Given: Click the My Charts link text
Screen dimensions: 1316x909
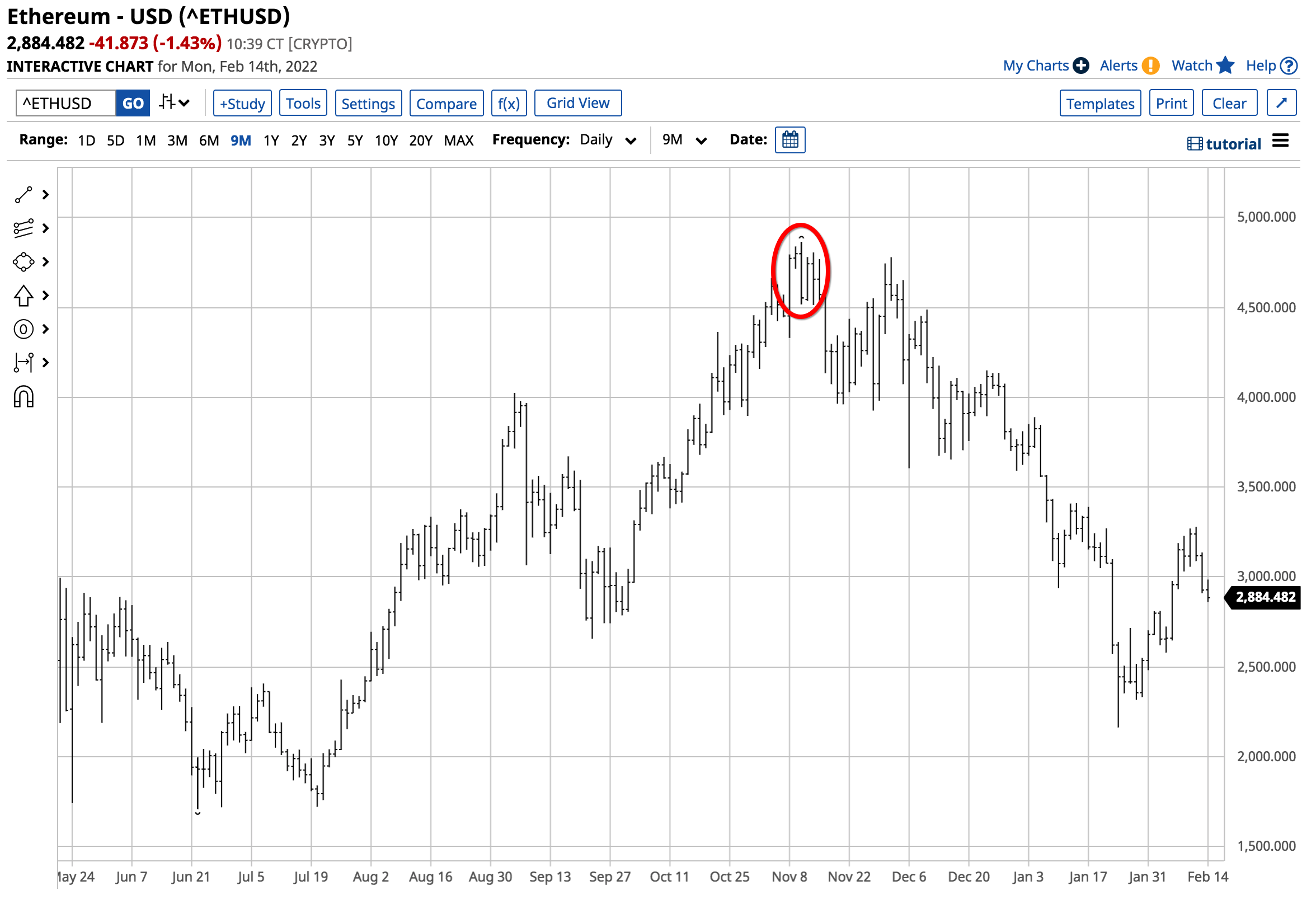Looking at the screenshot, I should pyautogui.click(x=1035, y=65).
